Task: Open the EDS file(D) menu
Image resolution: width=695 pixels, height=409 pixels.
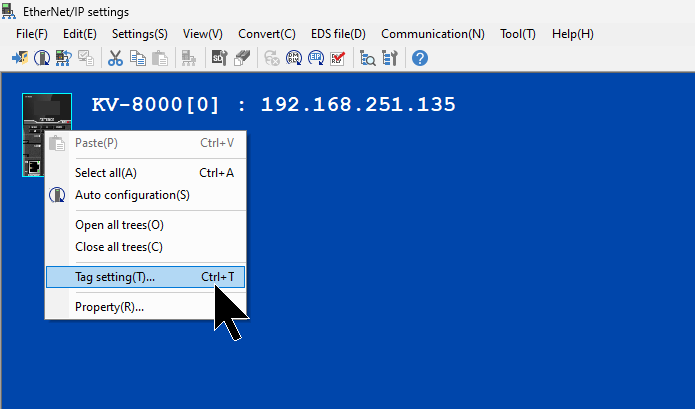Action: click(x=338, y=34)
